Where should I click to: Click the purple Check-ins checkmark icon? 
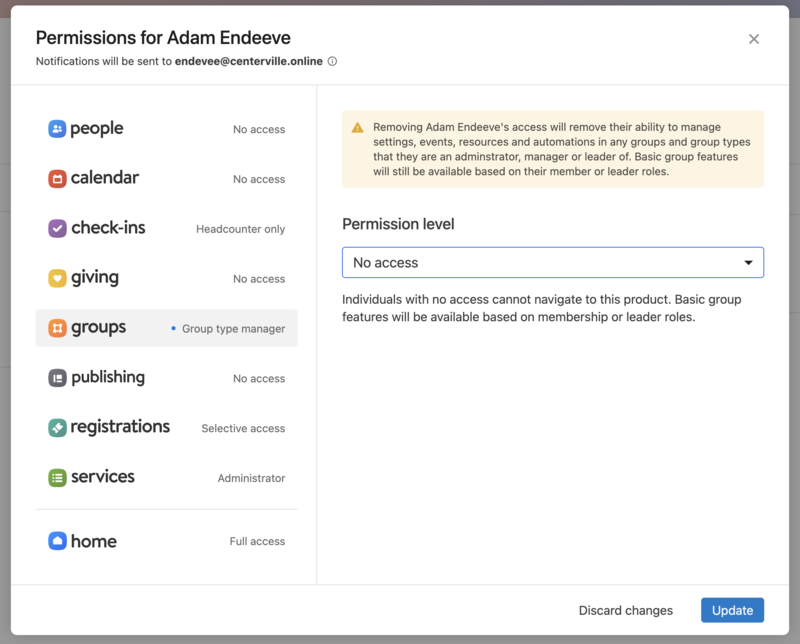[x=57, y=228]
